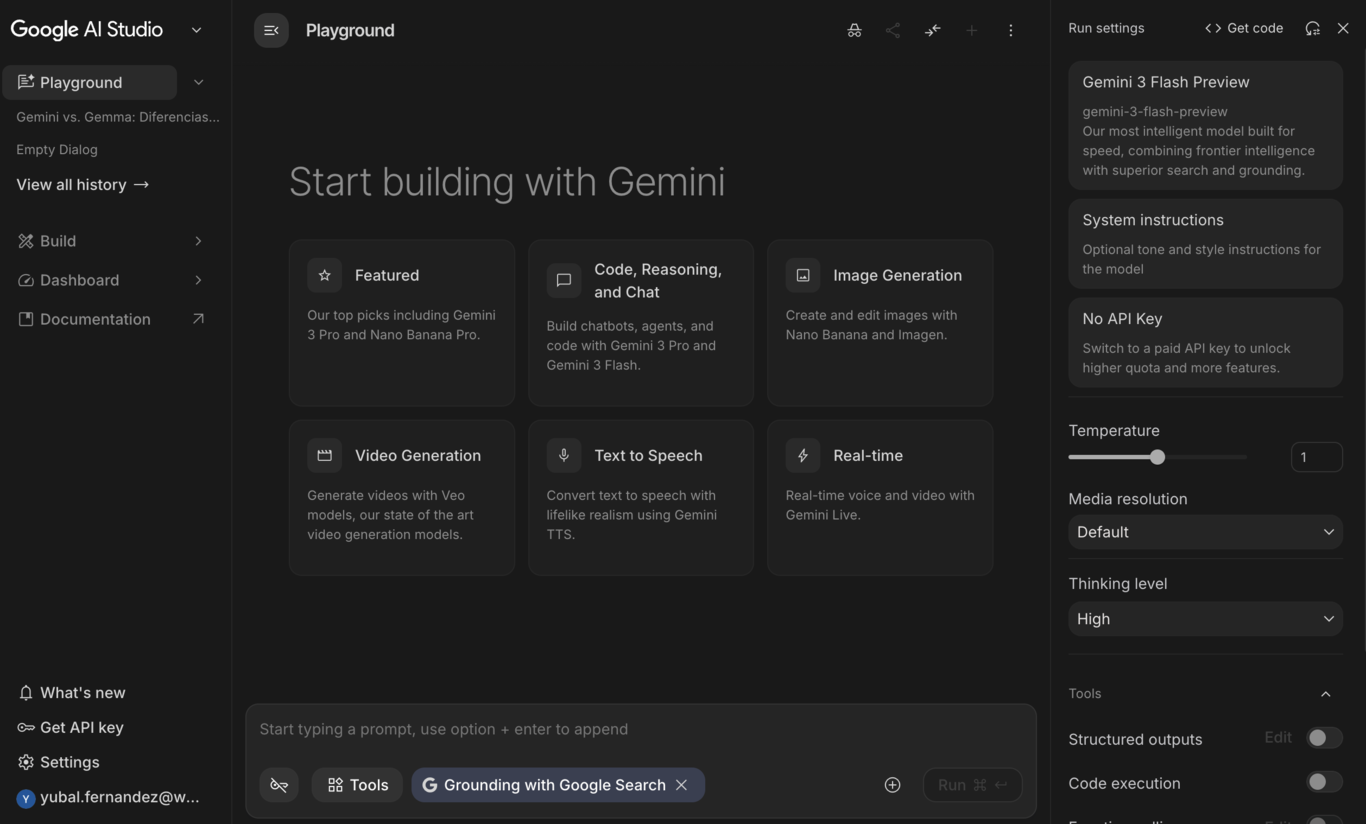Start a new chat with the plus icon
Viewport: 1366px width, 824px height.
pos(971,30)
